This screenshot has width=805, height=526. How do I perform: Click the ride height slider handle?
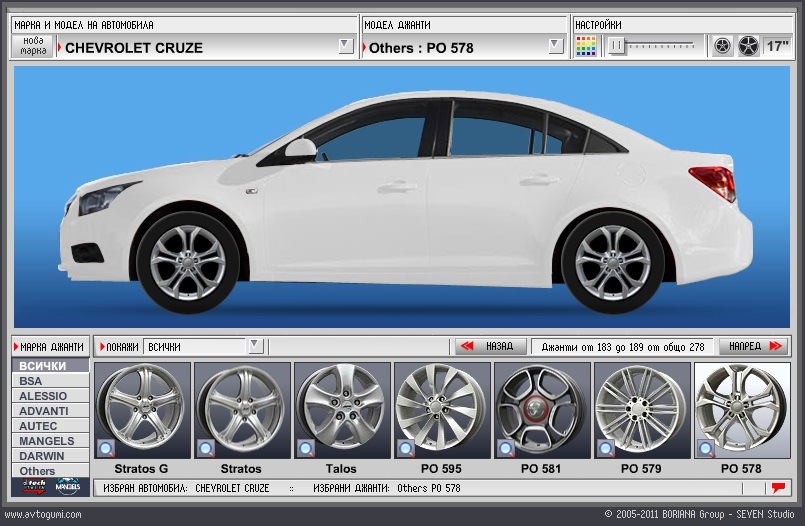click(617, 46)
